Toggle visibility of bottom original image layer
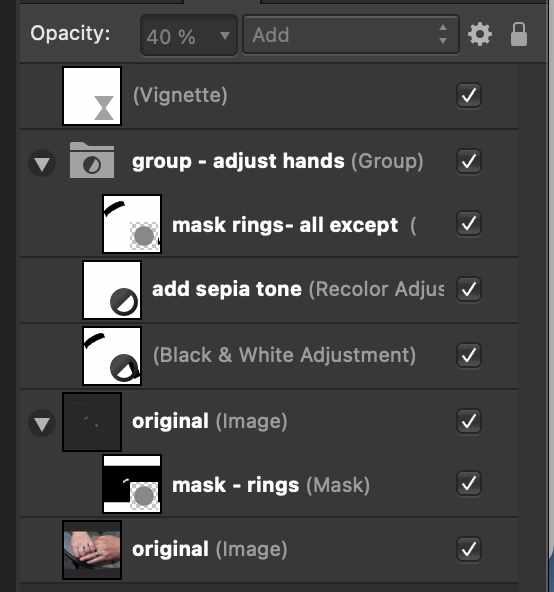Image resolution: width=554 pixels, height=592 pixels. point(468,549)
